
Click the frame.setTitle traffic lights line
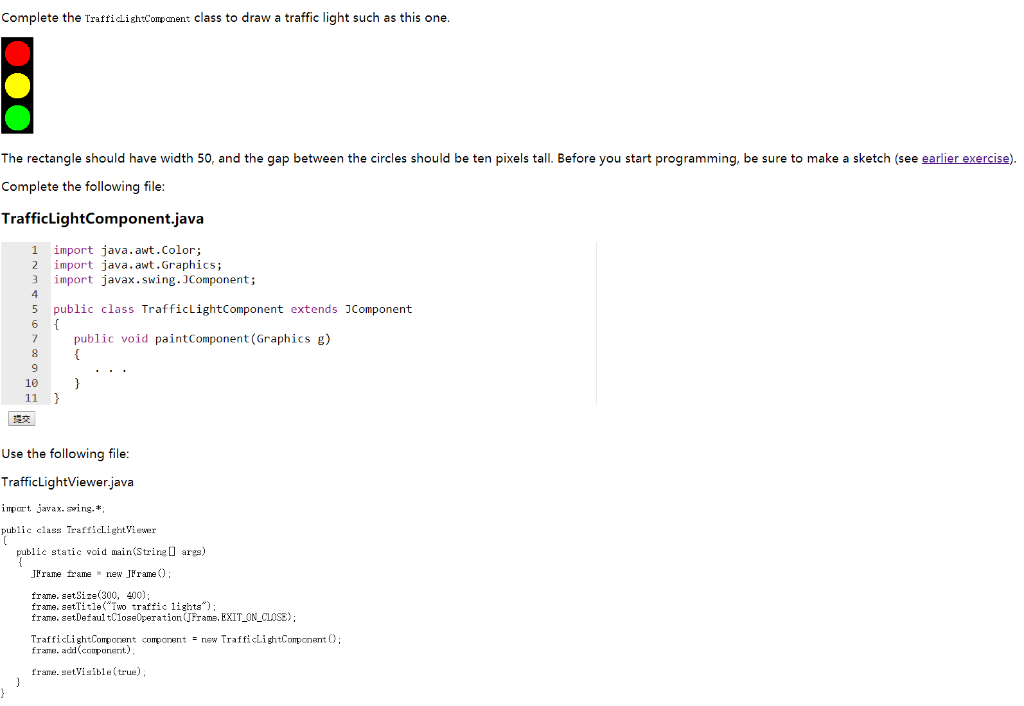[120, 604]
